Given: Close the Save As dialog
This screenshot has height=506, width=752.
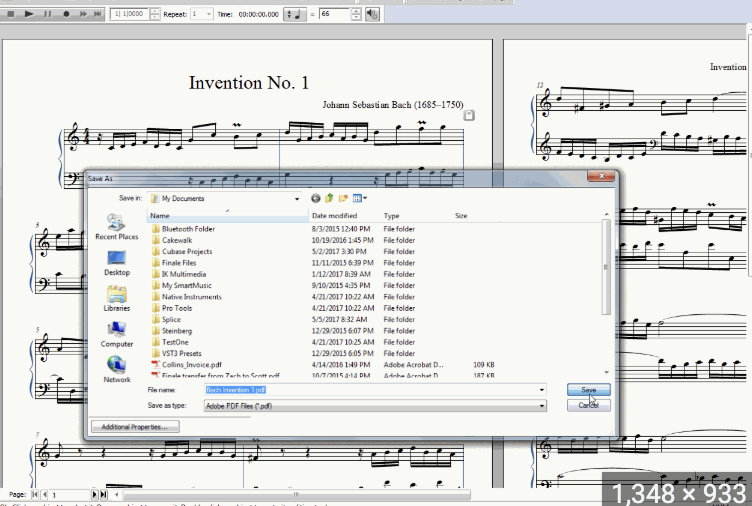Looking at the screenshot, I should (x=601, y=176).
